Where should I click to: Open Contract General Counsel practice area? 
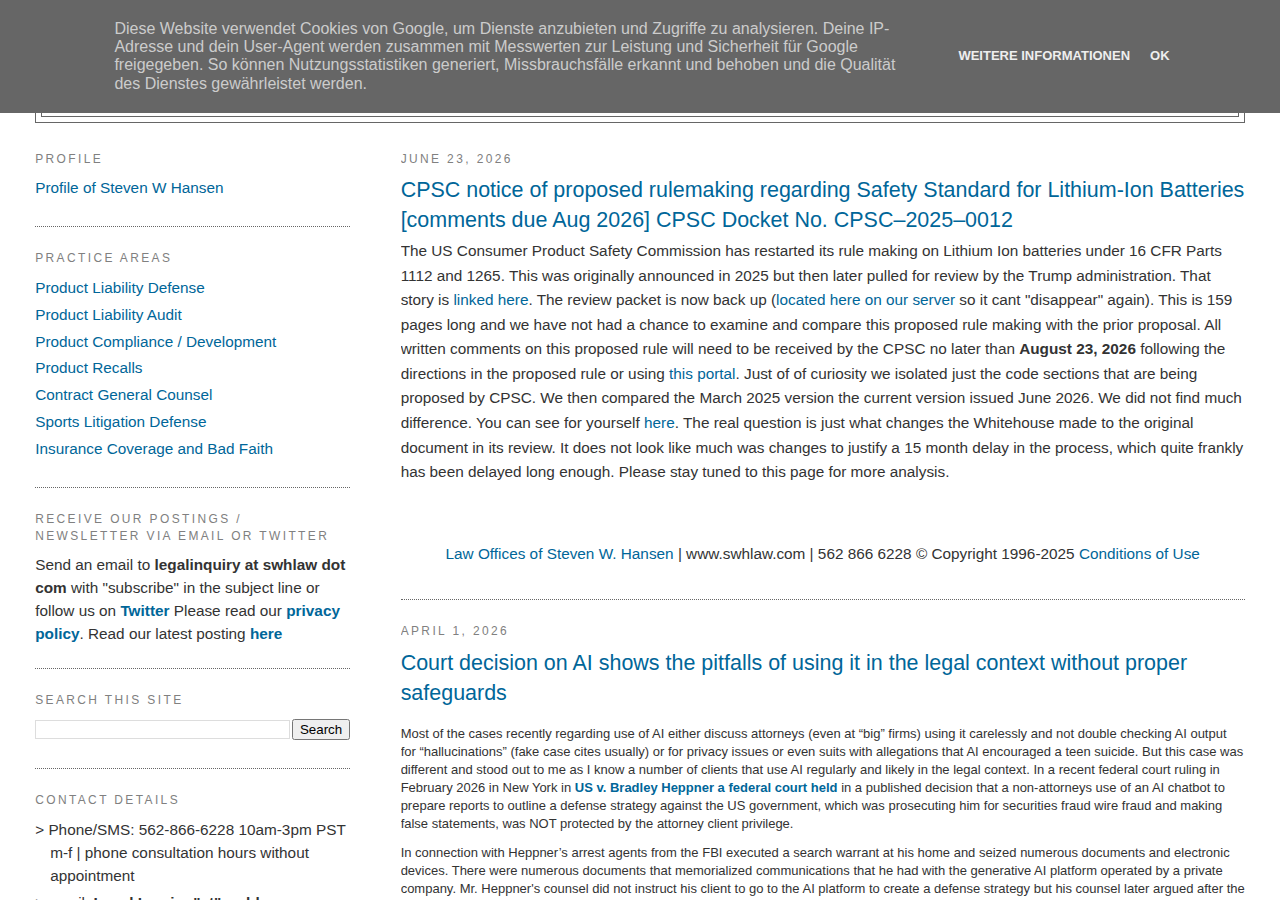click(x=124, y=395)
